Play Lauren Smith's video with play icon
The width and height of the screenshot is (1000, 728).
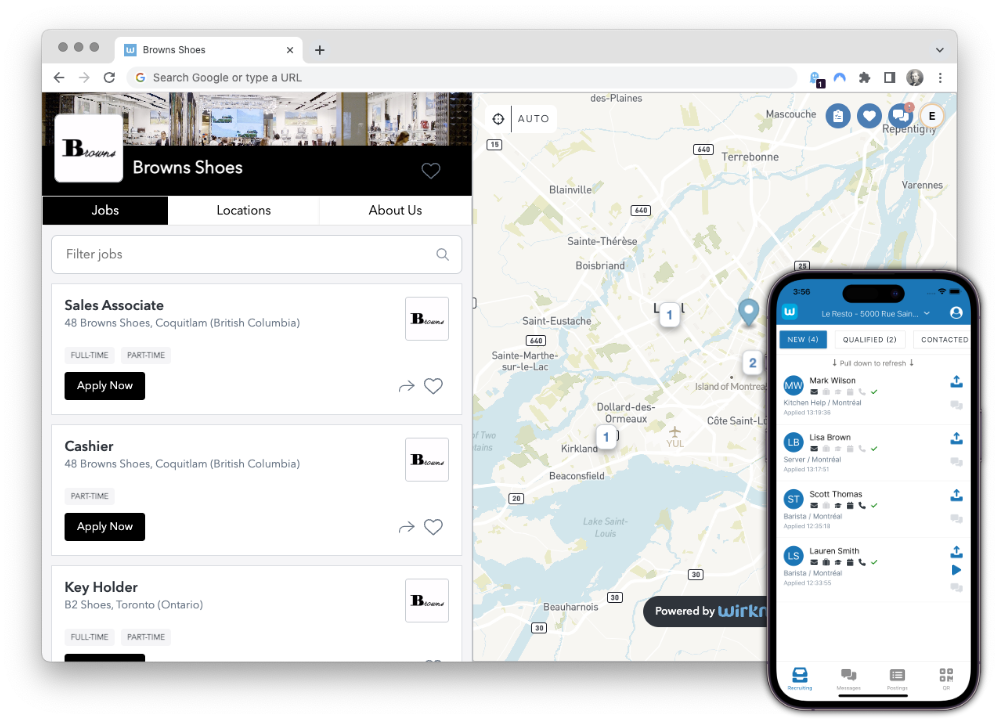coord(956,570)
